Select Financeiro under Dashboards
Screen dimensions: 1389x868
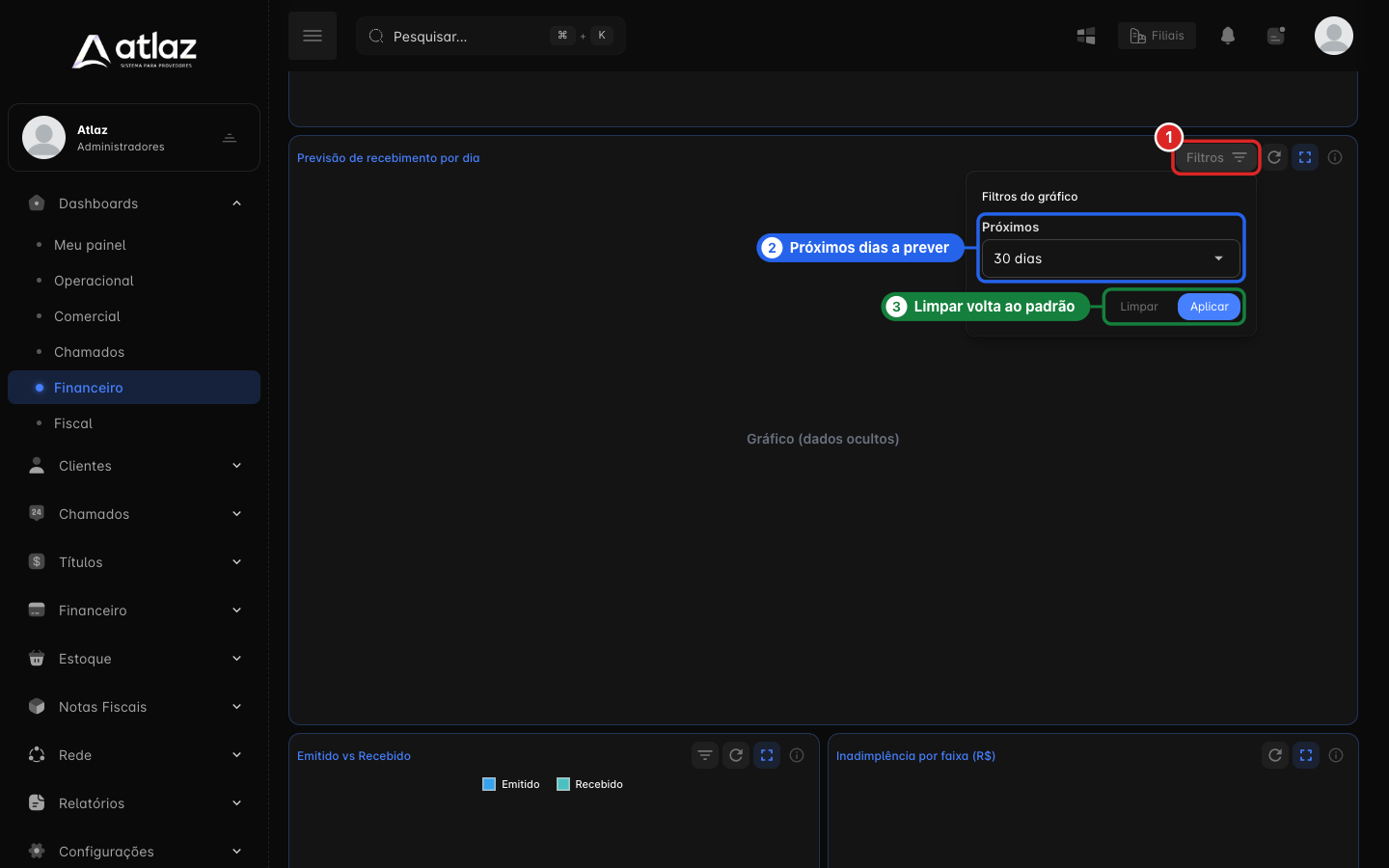click(x=134, y=388)
